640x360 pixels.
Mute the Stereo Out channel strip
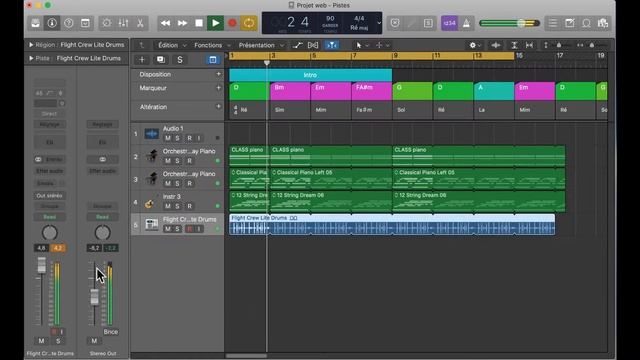coord(94,341)
